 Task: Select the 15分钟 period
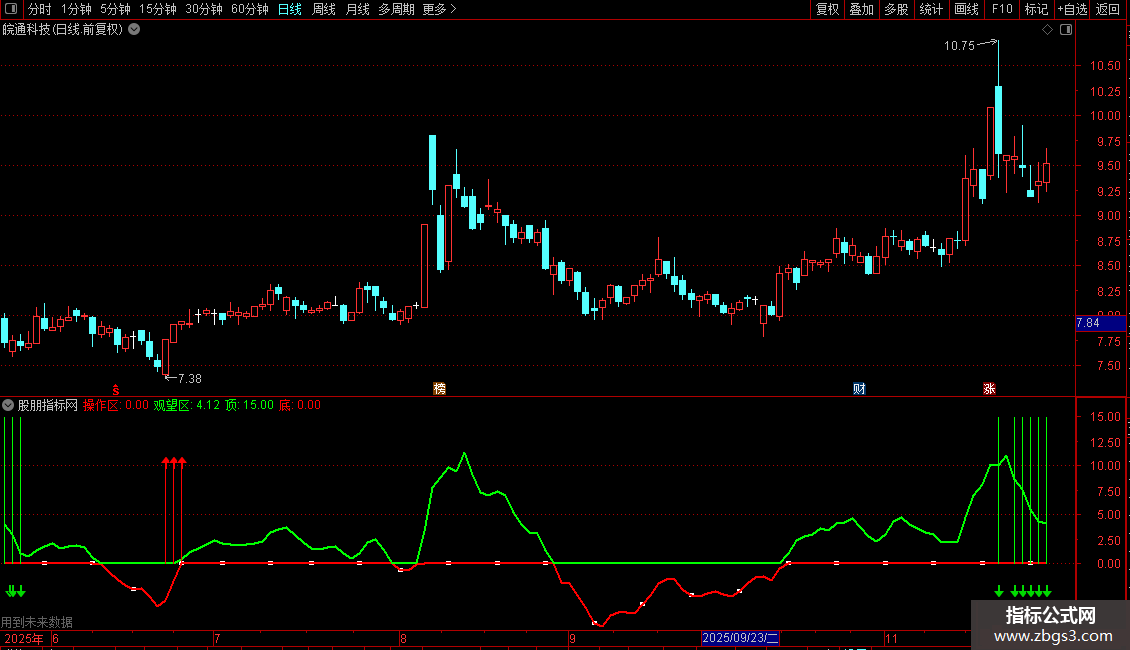(x=158, y=9)
